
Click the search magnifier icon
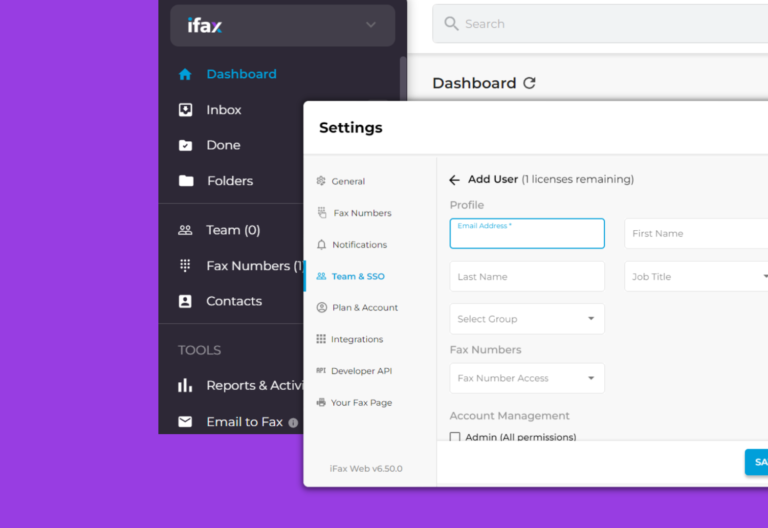click(x=451, y=24)
